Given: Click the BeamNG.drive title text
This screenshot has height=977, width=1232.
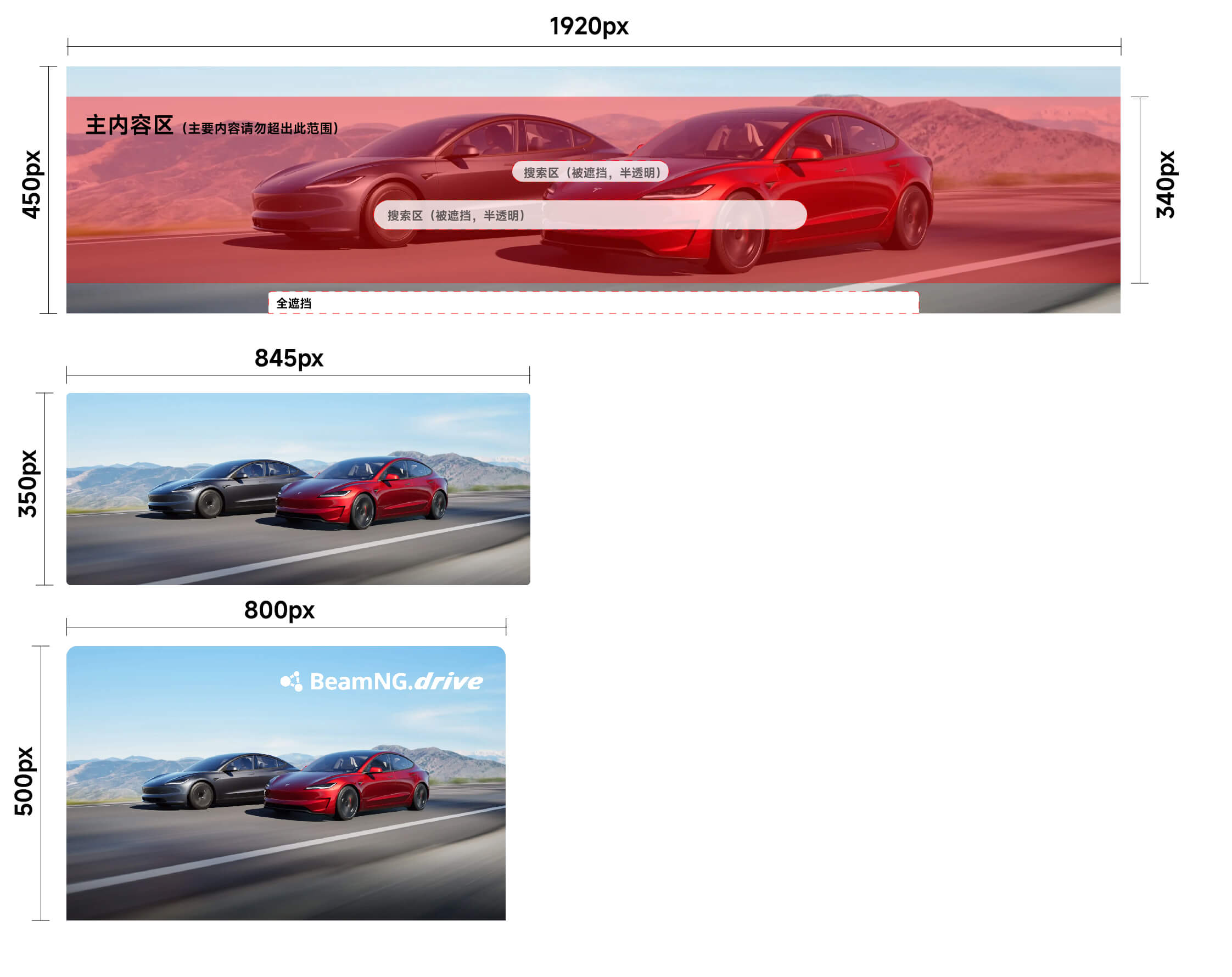Looking at the screenshot, I should pyautogui.click(x=396, y=682).
